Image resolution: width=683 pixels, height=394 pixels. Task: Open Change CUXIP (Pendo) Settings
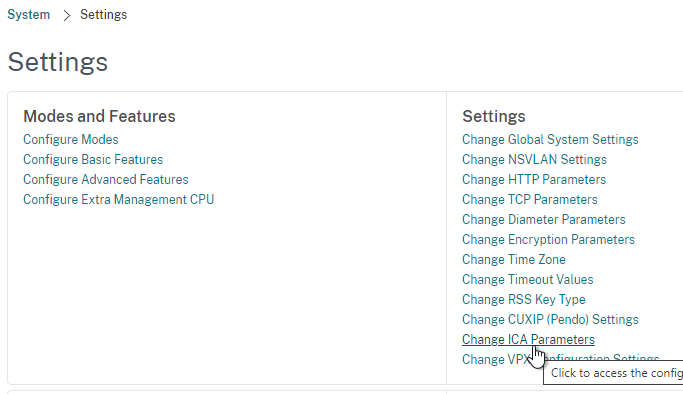pos(550,320)
